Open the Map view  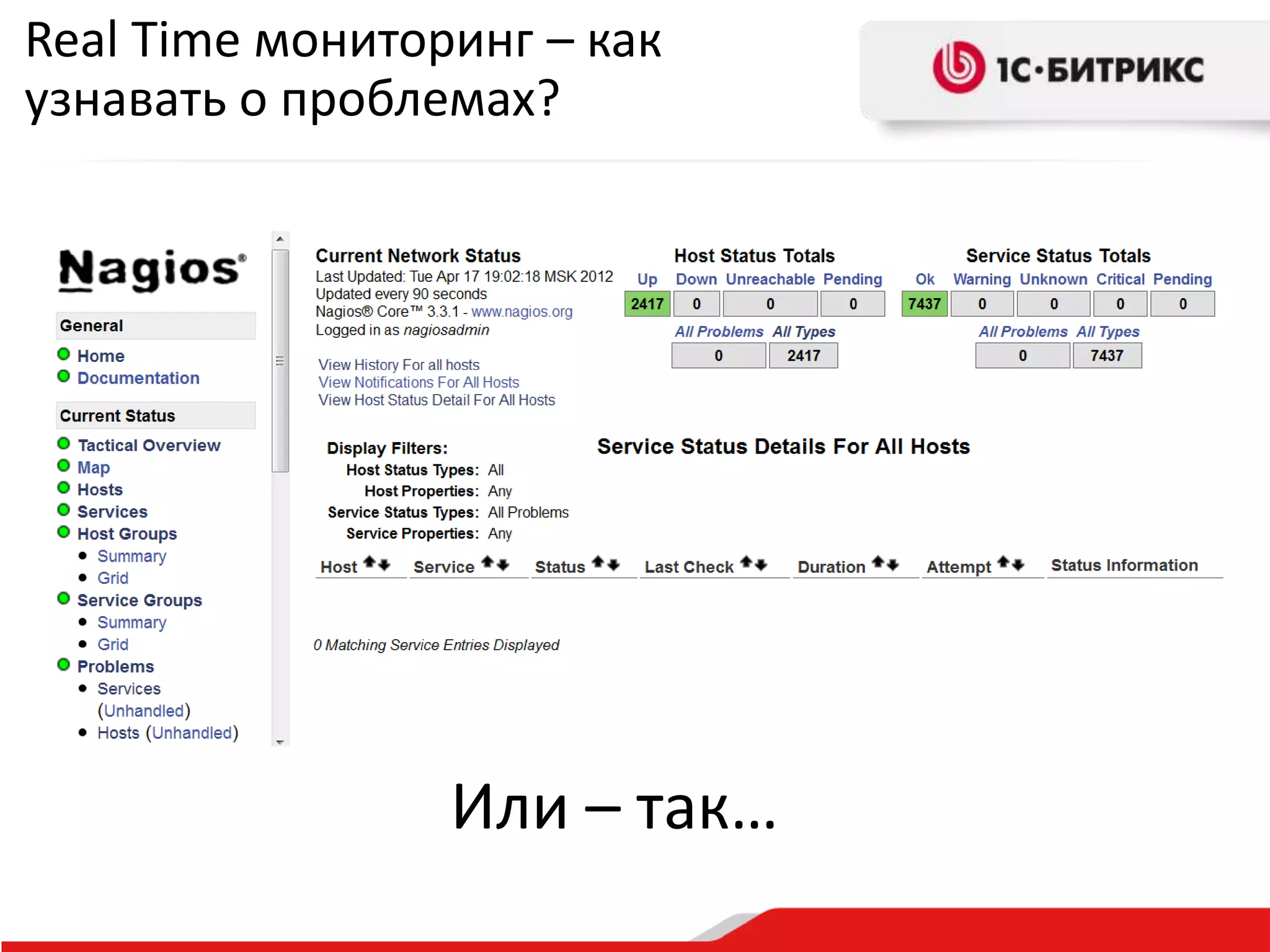point(94,468)
